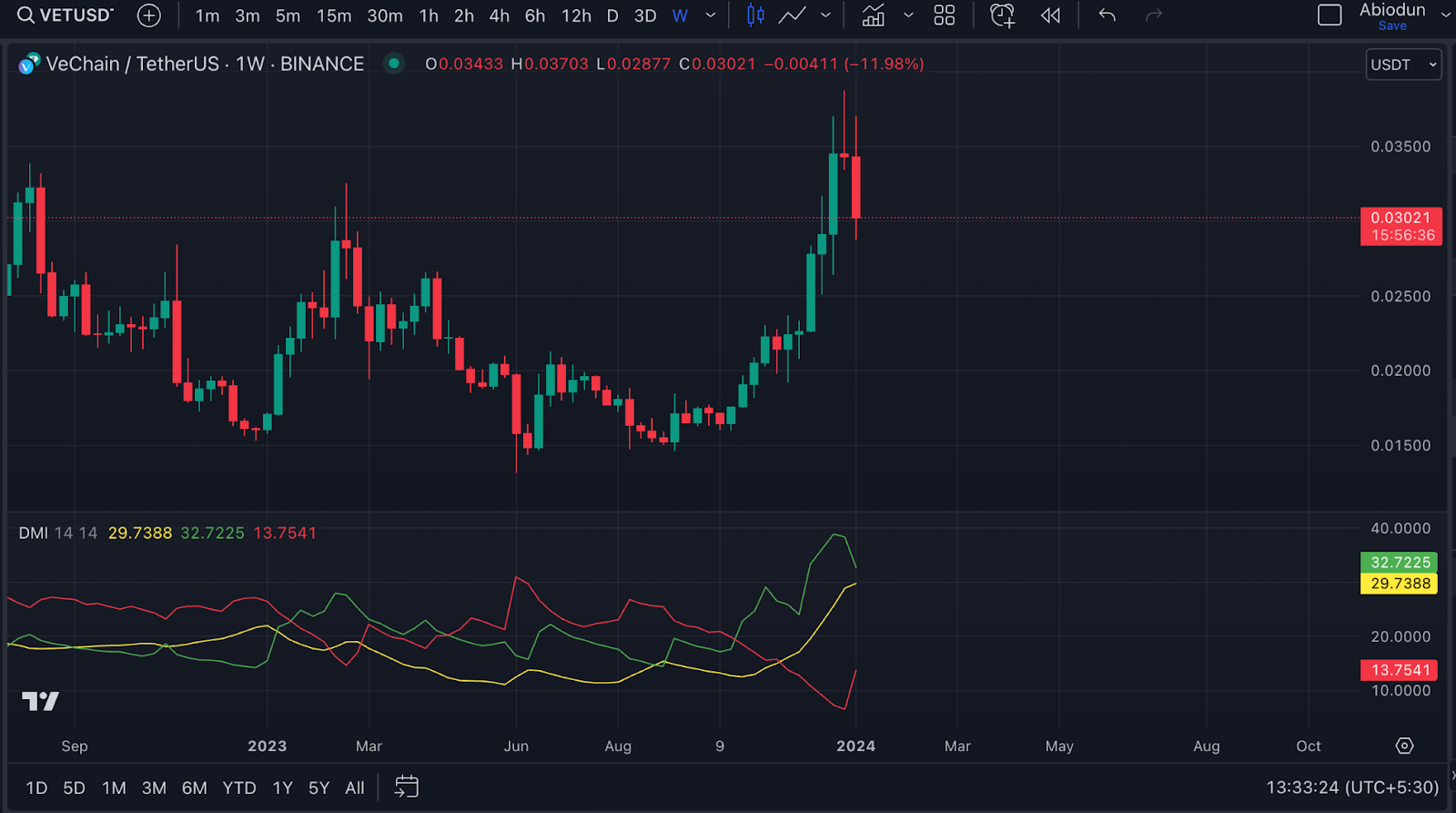Click the 2024 time axis label

pyautogui.click(x=855, y=747)
